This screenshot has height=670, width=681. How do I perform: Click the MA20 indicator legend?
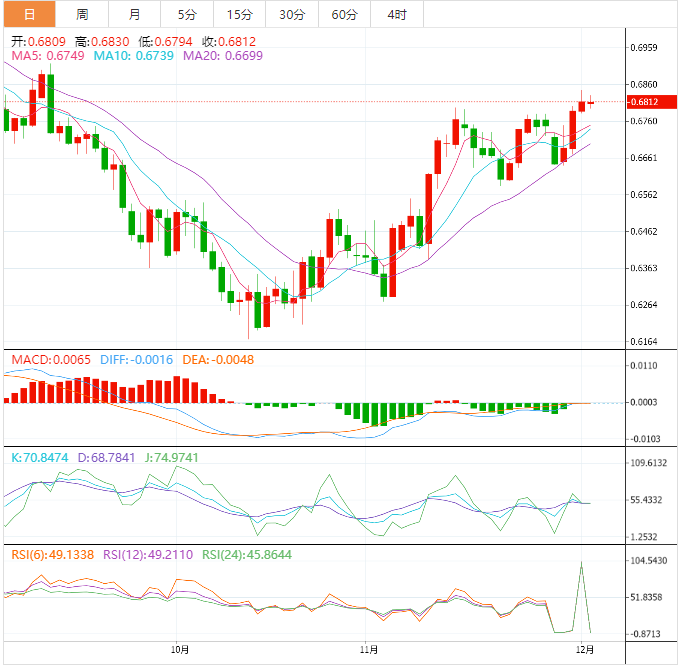[223, 56]
